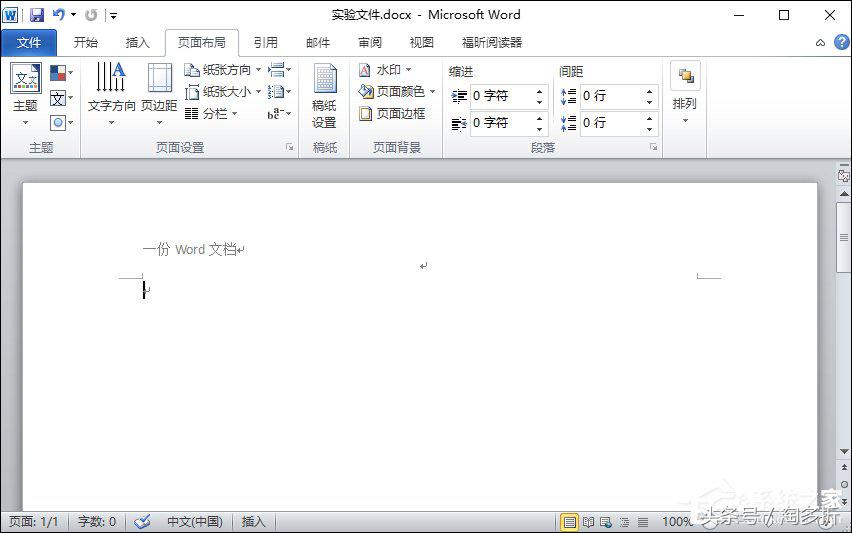Open the 主题 themes gallery
The width and height of the screenshot is (852, 533).
[26, 95]
